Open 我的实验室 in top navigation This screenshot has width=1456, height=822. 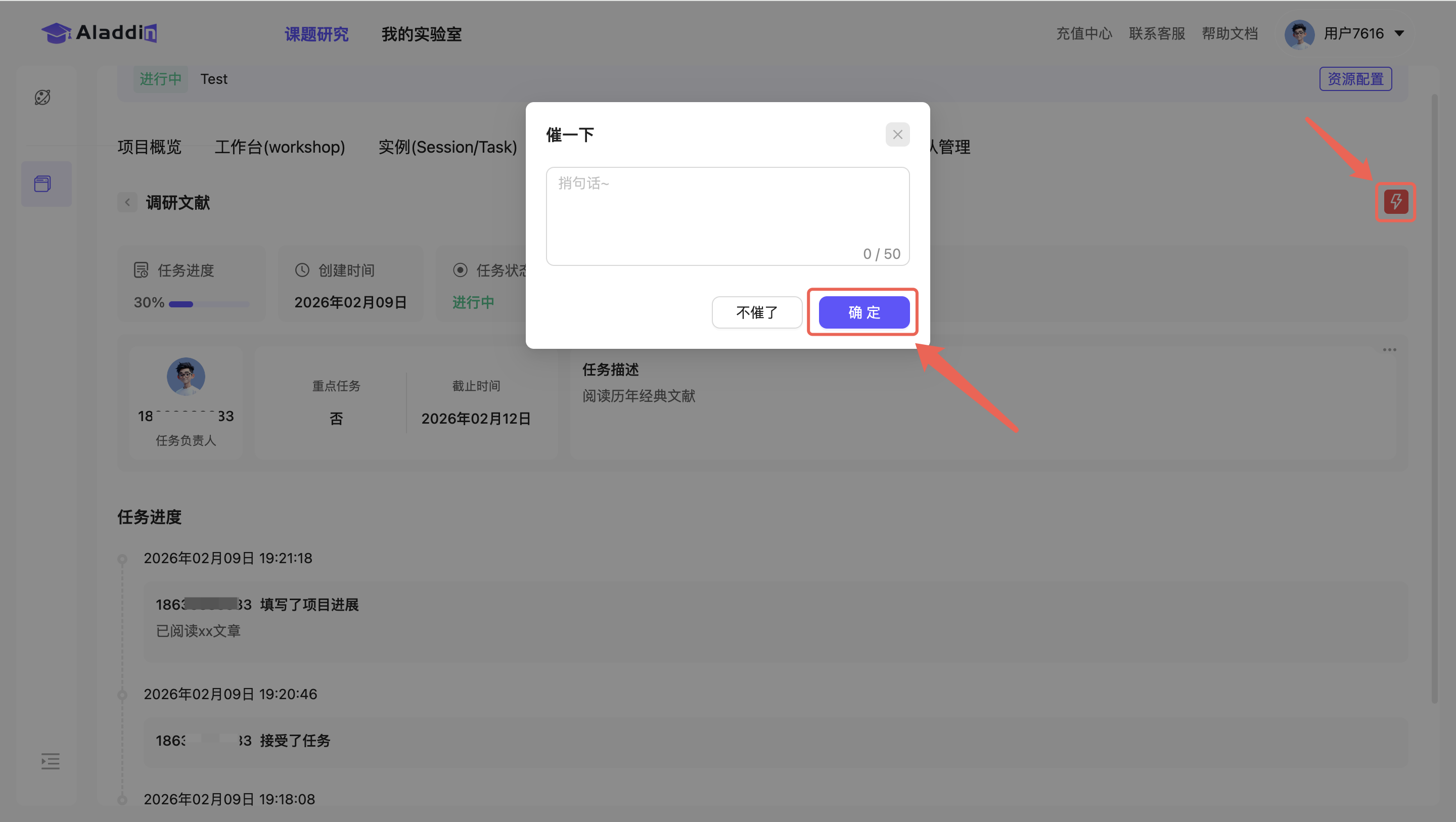[x=421, y=34]
